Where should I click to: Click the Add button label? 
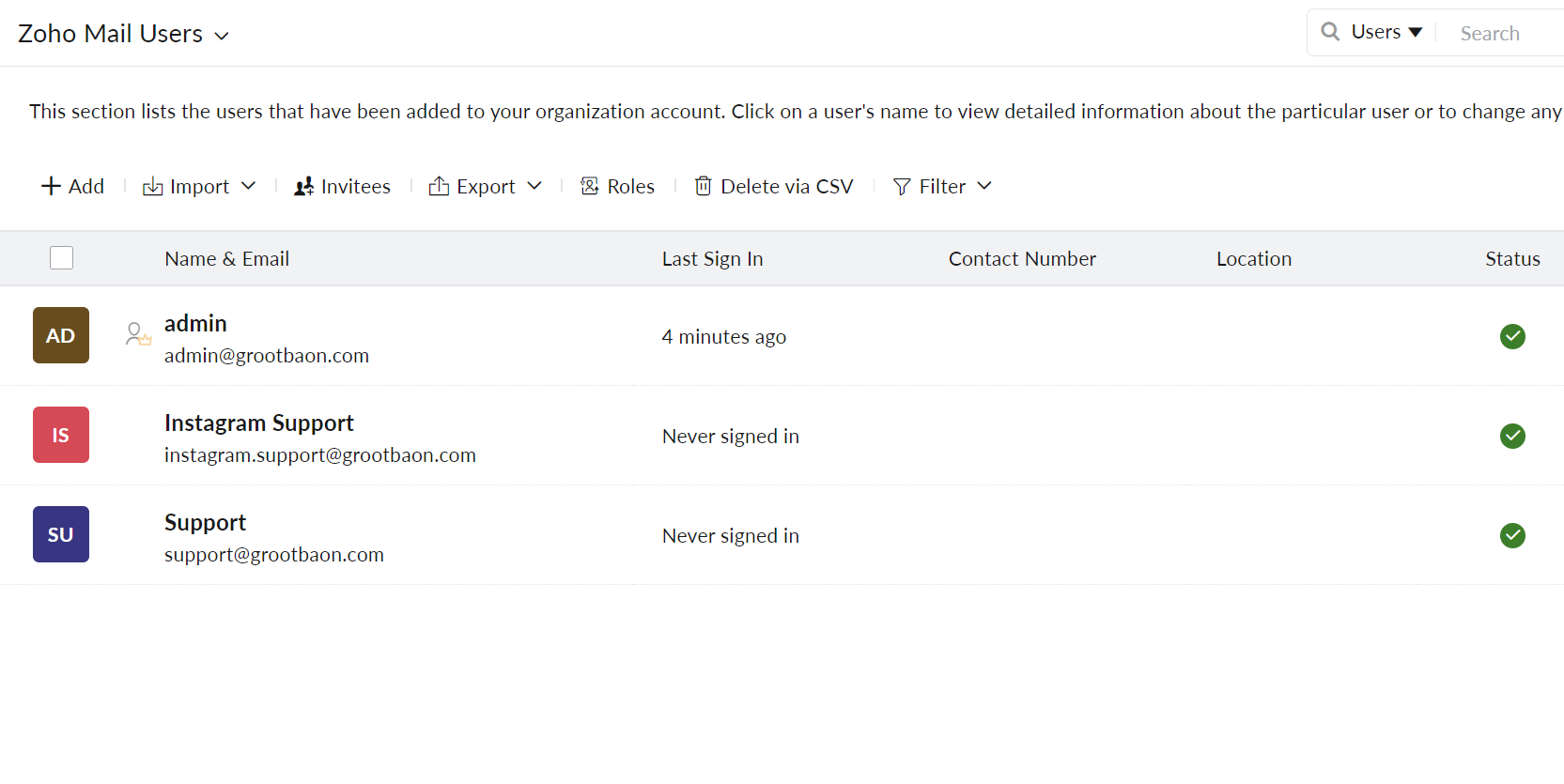click(x=86, y=187)
